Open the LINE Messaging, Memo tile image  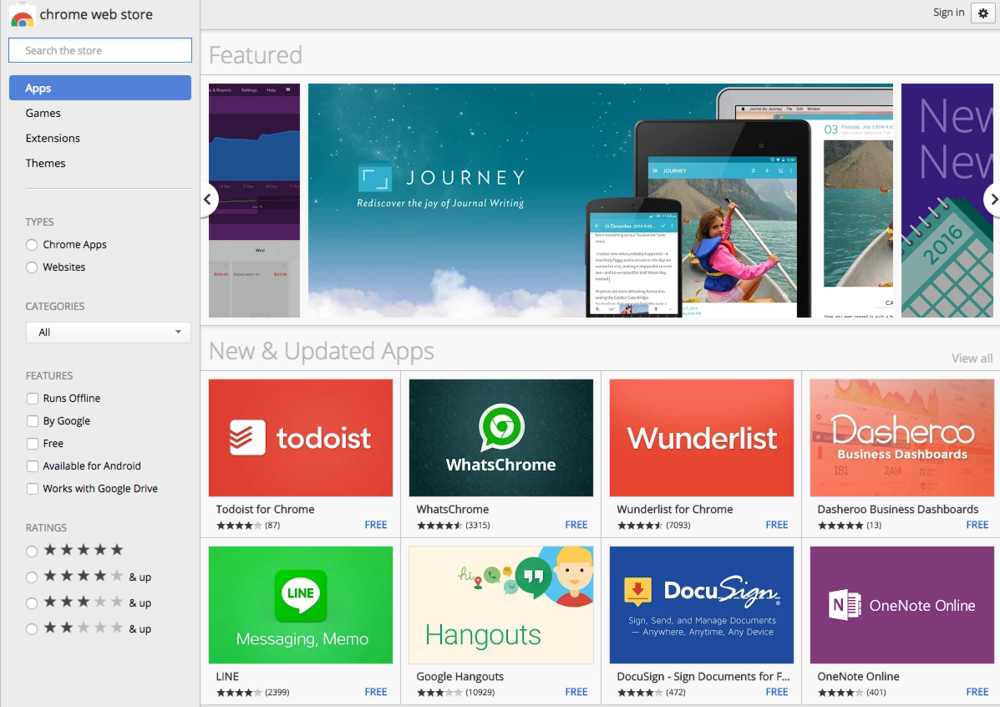point(300,605)
